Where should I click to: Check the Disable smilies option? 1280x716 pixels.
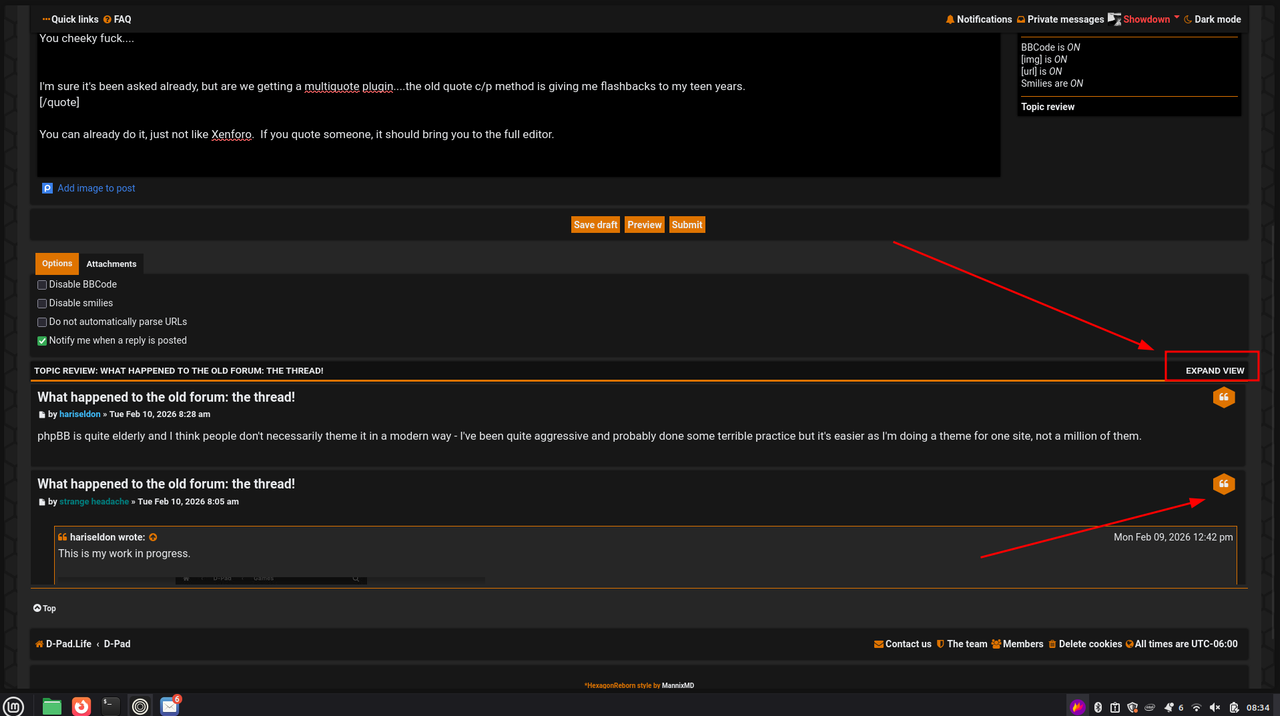(42, 304)
